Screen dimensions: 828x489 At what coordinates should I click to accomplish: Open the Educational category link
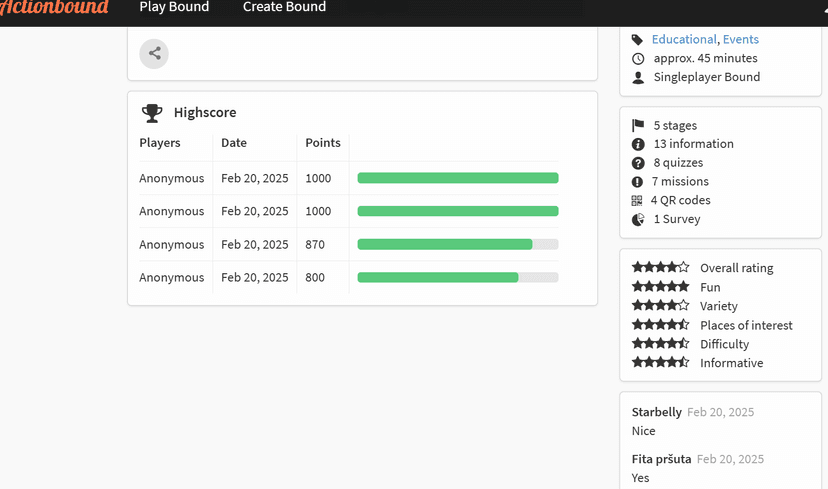click(684, 40)
